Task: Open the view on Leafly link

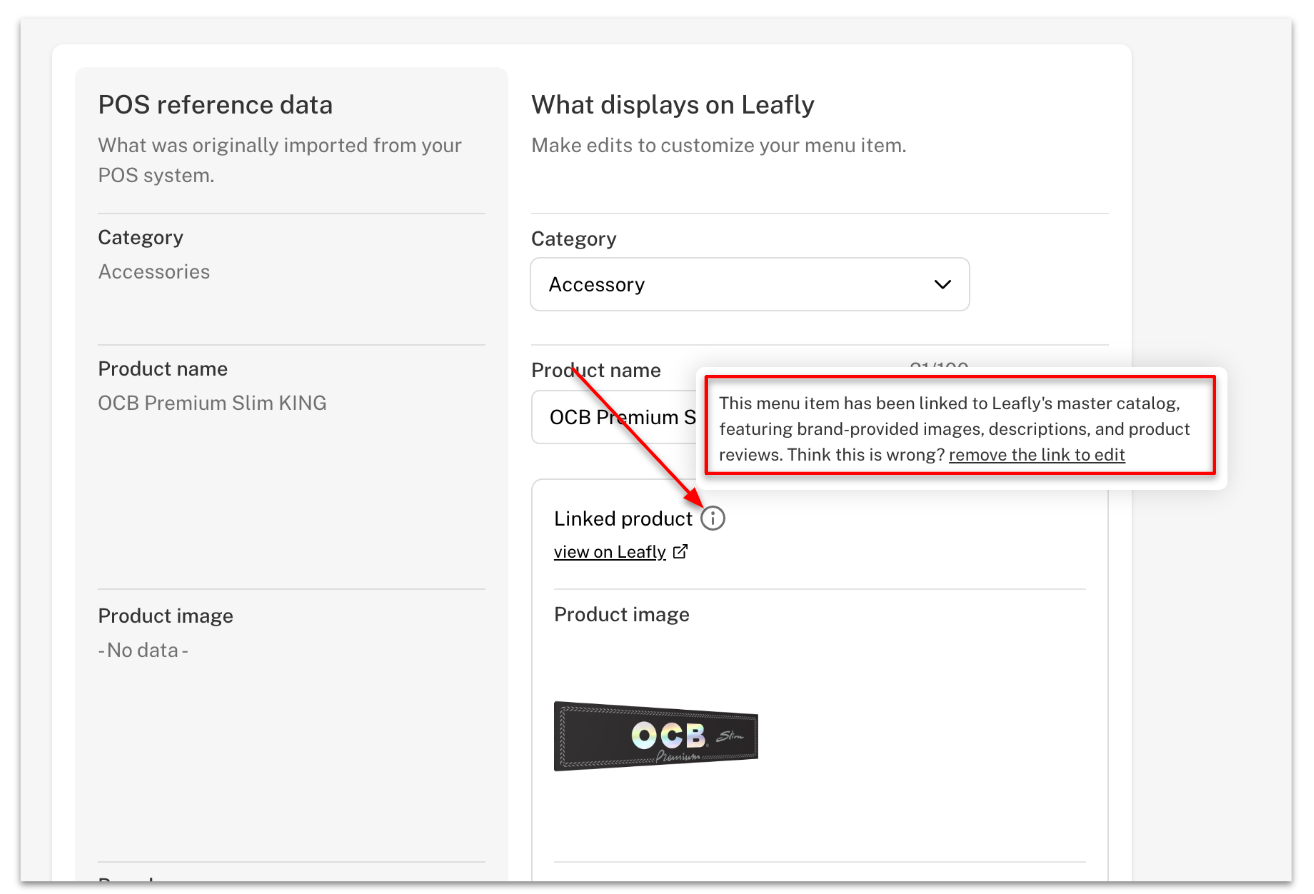Action: 610,552
